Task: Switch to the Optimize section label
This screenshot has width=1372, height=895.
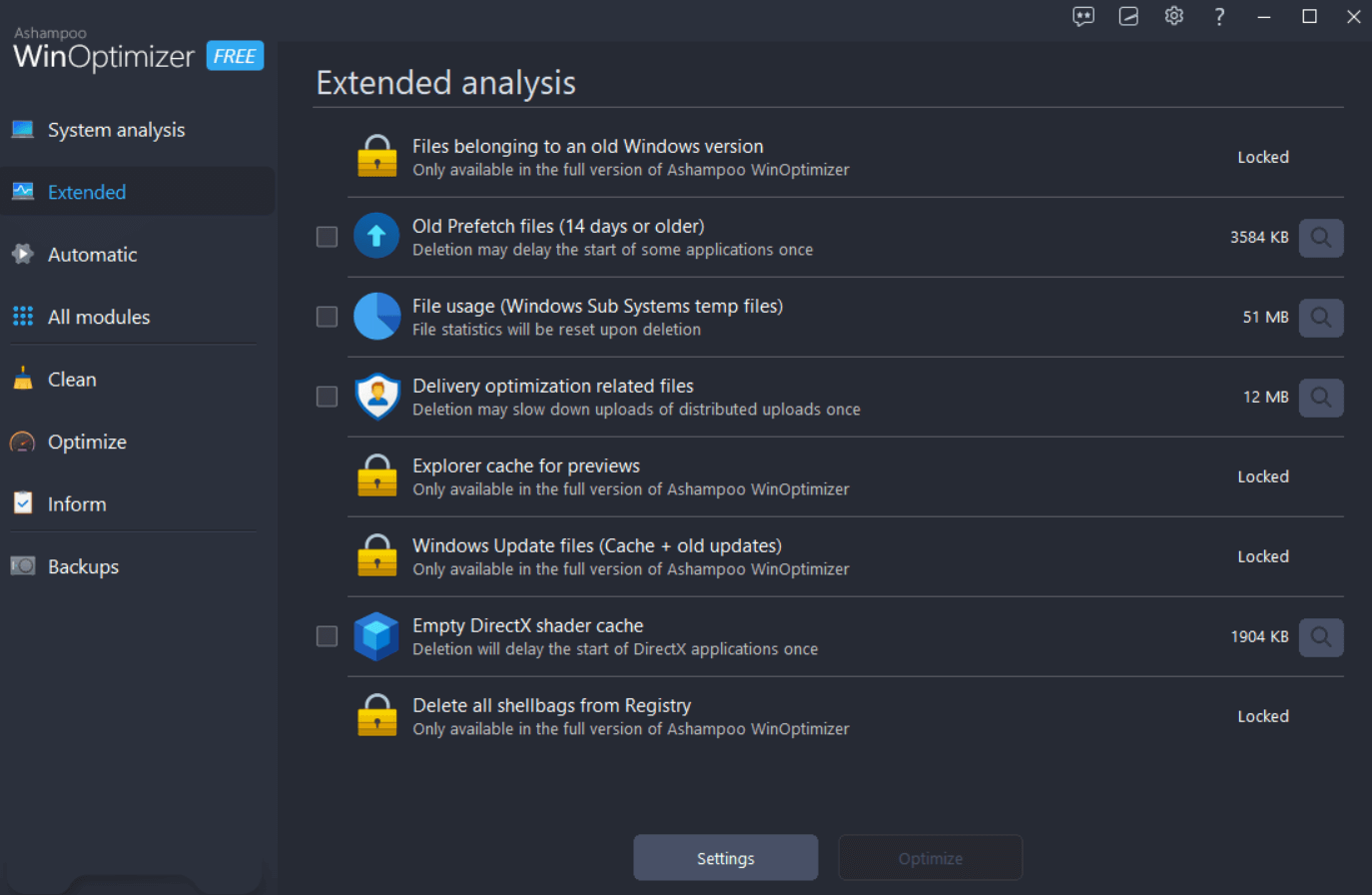Action: pyautogui.click(x=87, y=442)
